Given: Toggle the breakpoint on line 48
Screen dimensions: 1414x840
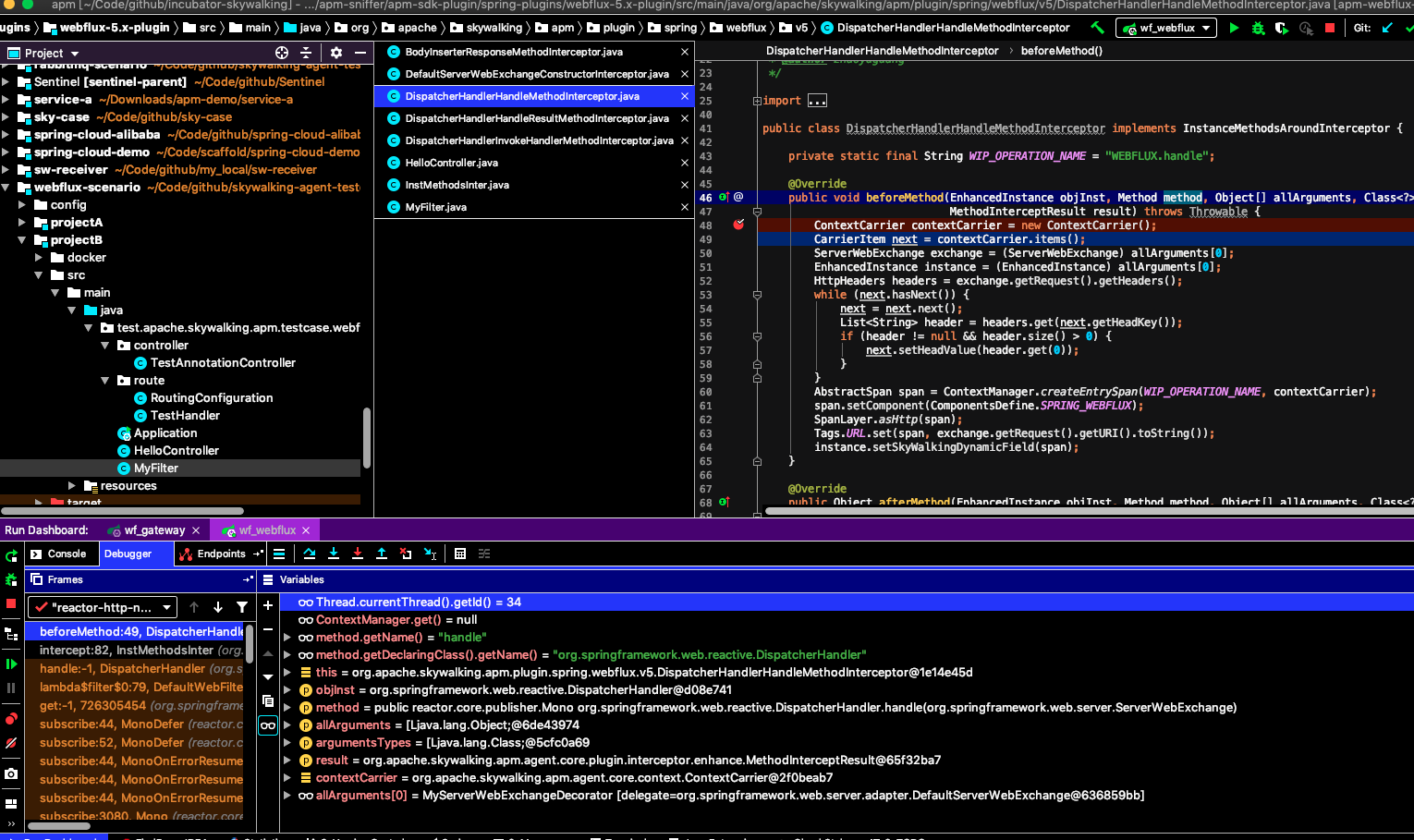Looking at the screenshot, I should (737, 225).
